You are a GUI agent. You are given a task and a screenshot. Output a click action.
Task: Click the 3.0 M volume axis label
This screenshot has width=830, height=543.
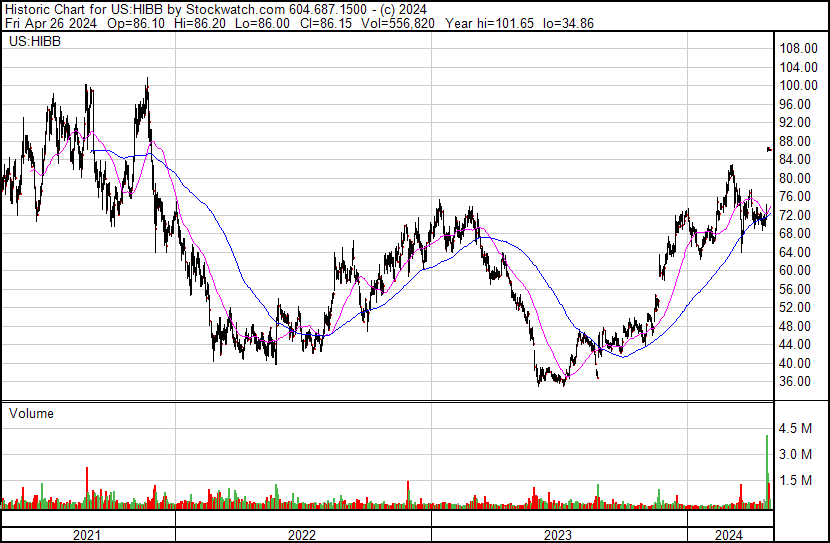795,454
